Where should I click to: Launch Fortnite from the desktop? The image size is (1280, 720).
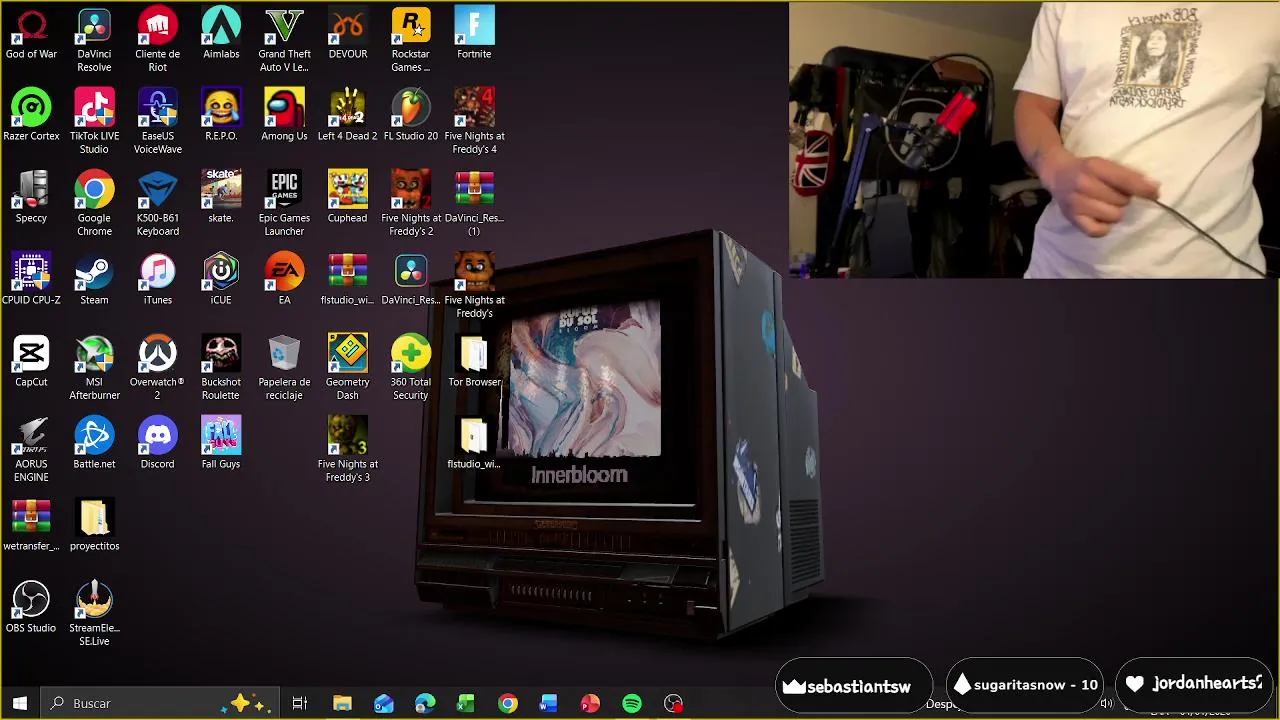[474, 34]
